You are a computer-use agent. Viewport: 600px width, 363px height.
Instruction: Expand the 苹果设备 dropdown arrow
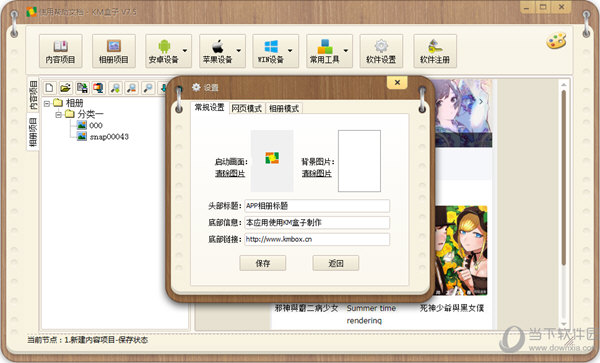click(x=239, y=50)
